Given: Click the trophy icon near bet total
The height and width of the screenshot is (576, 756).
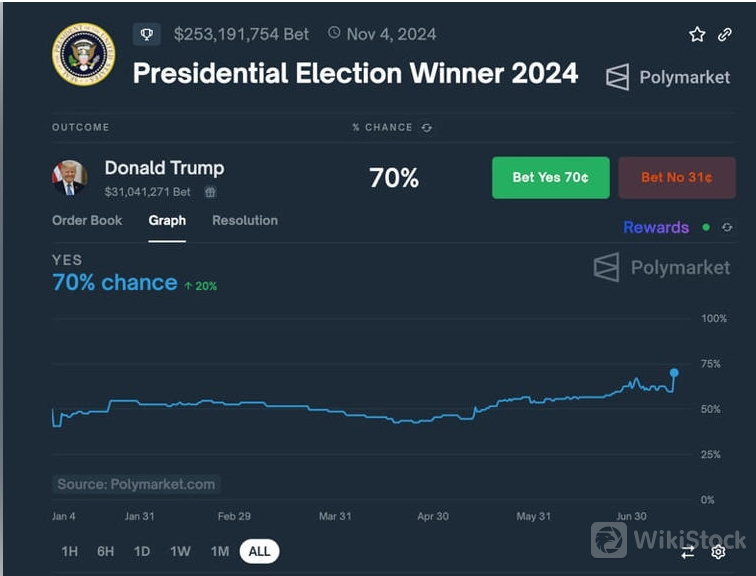Looking at the screenshot, I should coord(146,34).
